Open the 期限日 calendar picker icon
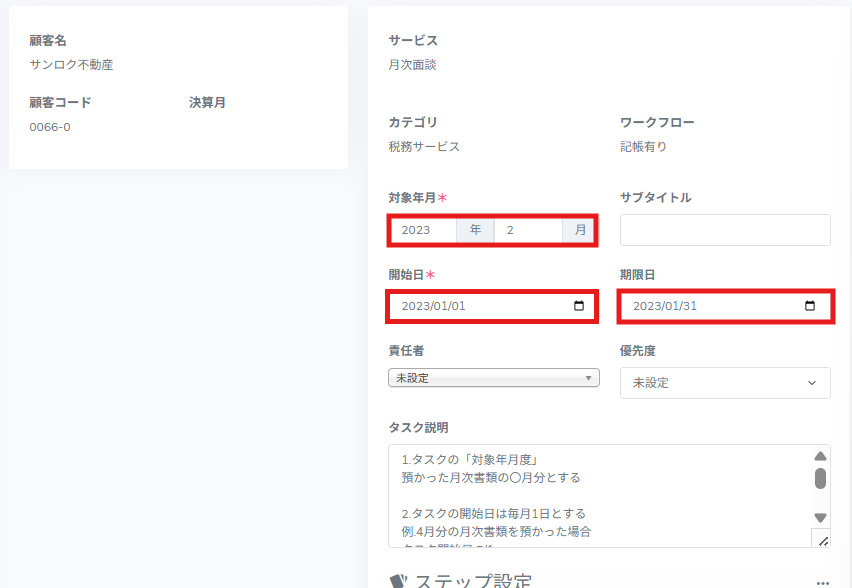The width and height of the screenshot is (852, 588). coord(810,306)
